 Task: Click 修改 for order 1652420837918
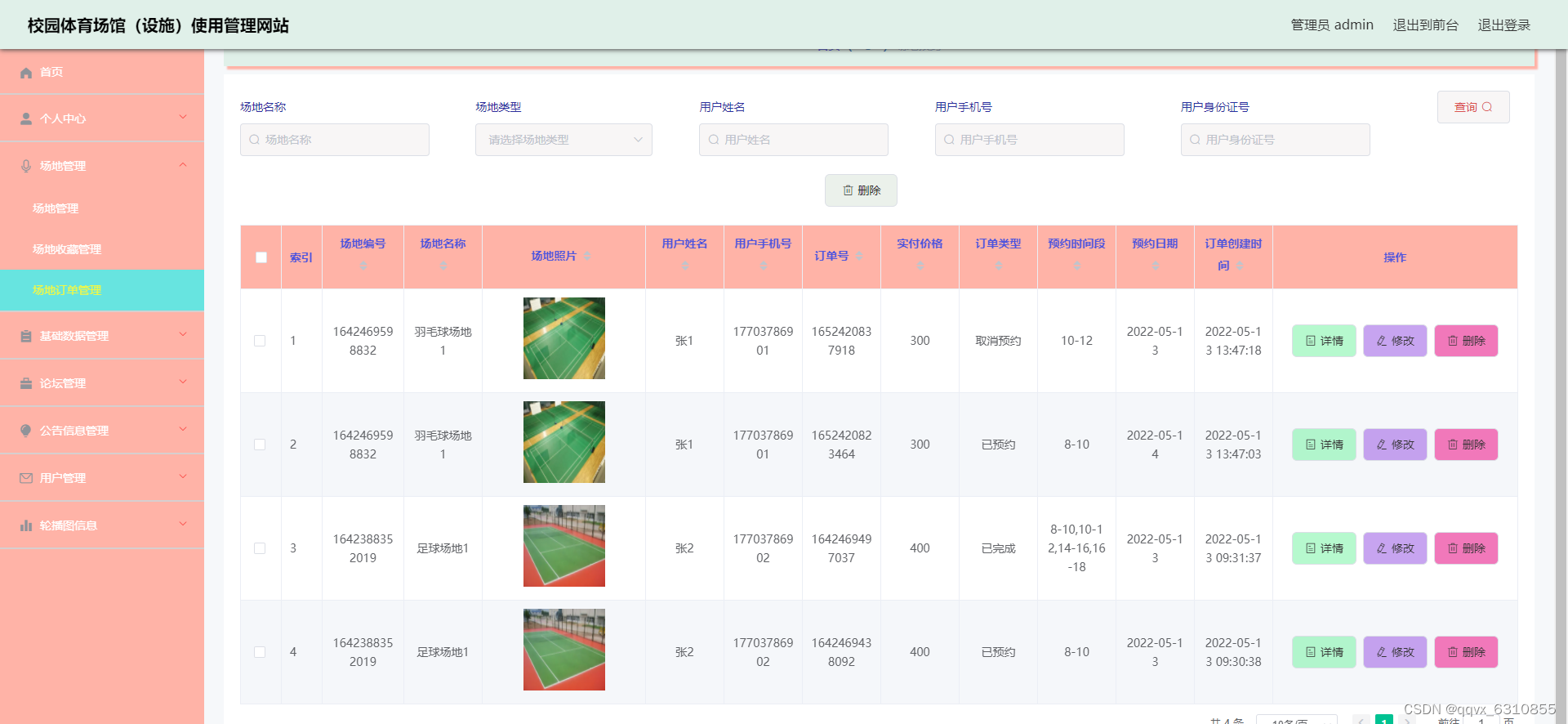(x=1395, y=341)
